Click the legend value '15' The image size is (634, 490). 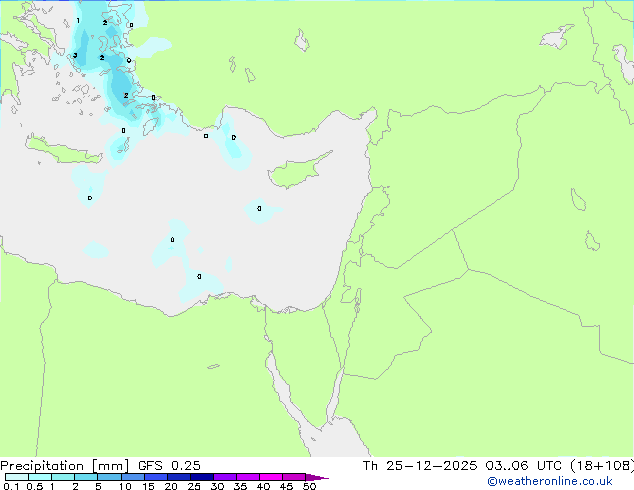[x=148, y=486]
